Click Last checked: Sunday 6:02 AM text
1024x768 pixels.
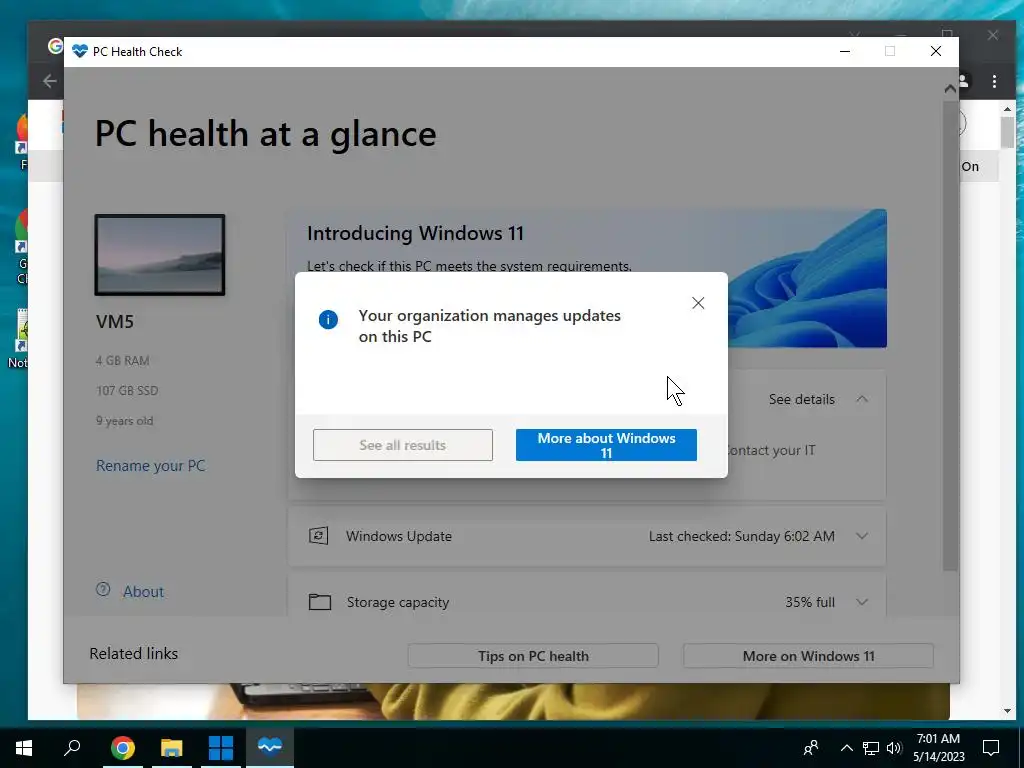[741, 536]
